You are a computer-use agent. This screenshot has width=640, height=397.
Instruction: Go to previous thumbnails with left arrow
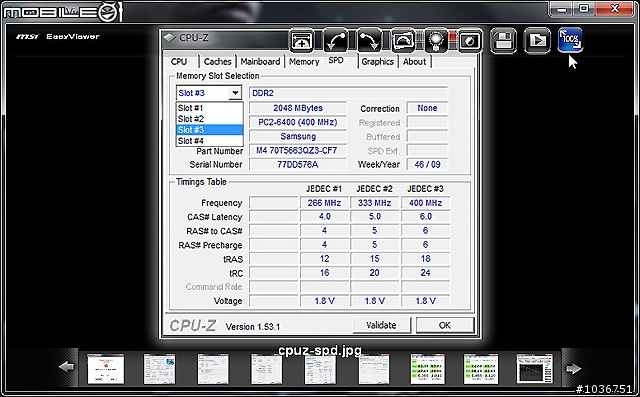click(67, 367)
